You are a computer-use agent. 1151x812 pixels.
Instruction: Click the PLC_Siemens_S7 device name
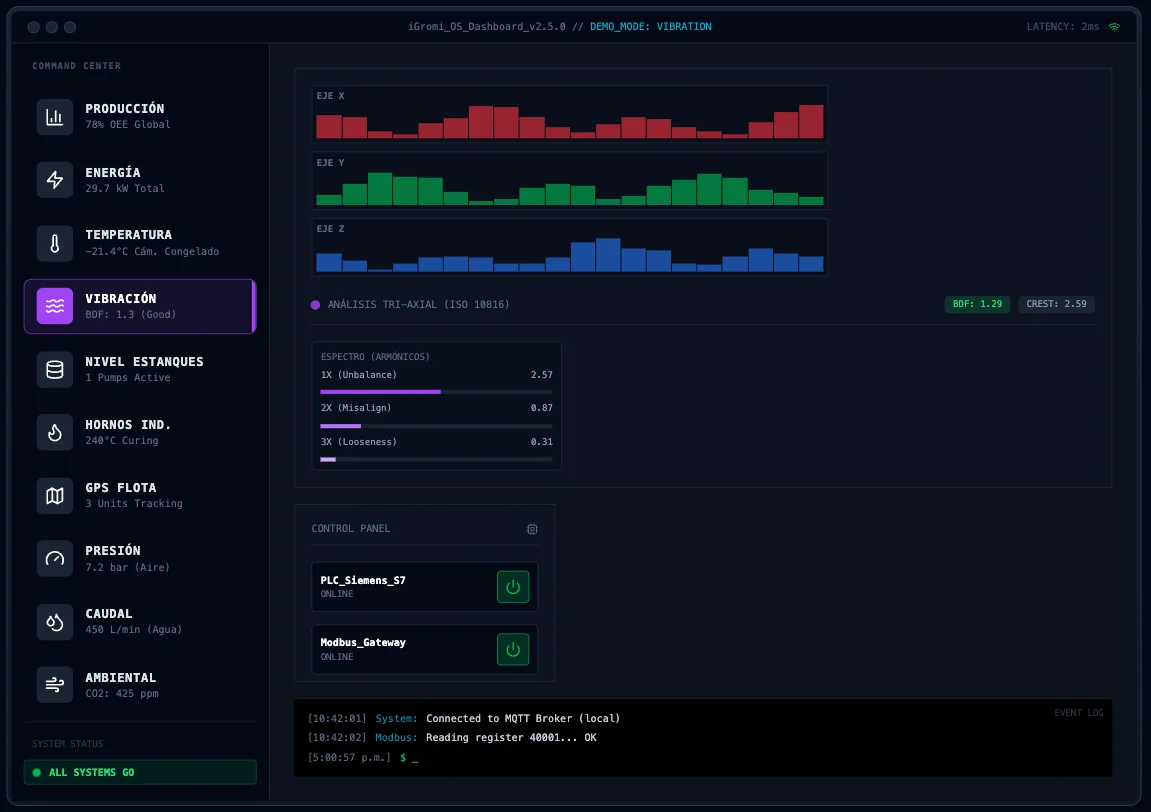click(363, 580)
